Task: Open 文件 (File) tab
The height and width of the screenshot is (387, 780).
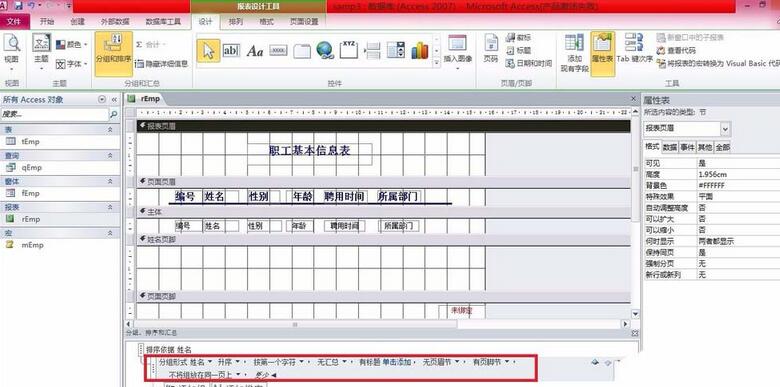Action: [x=14, y=21]
